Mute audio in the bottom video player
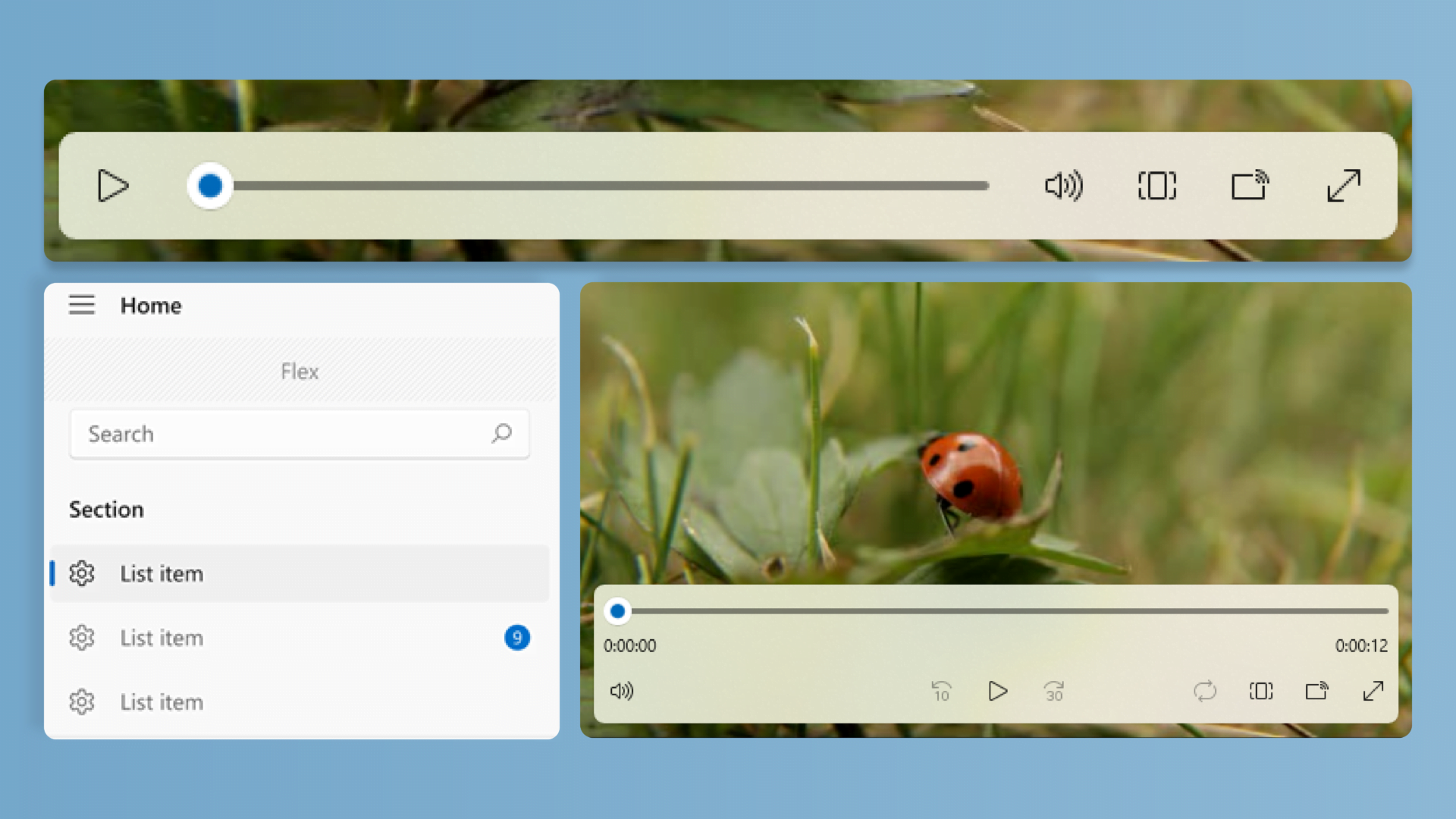Screen dimensions: 1456x819 click(622, 691)
